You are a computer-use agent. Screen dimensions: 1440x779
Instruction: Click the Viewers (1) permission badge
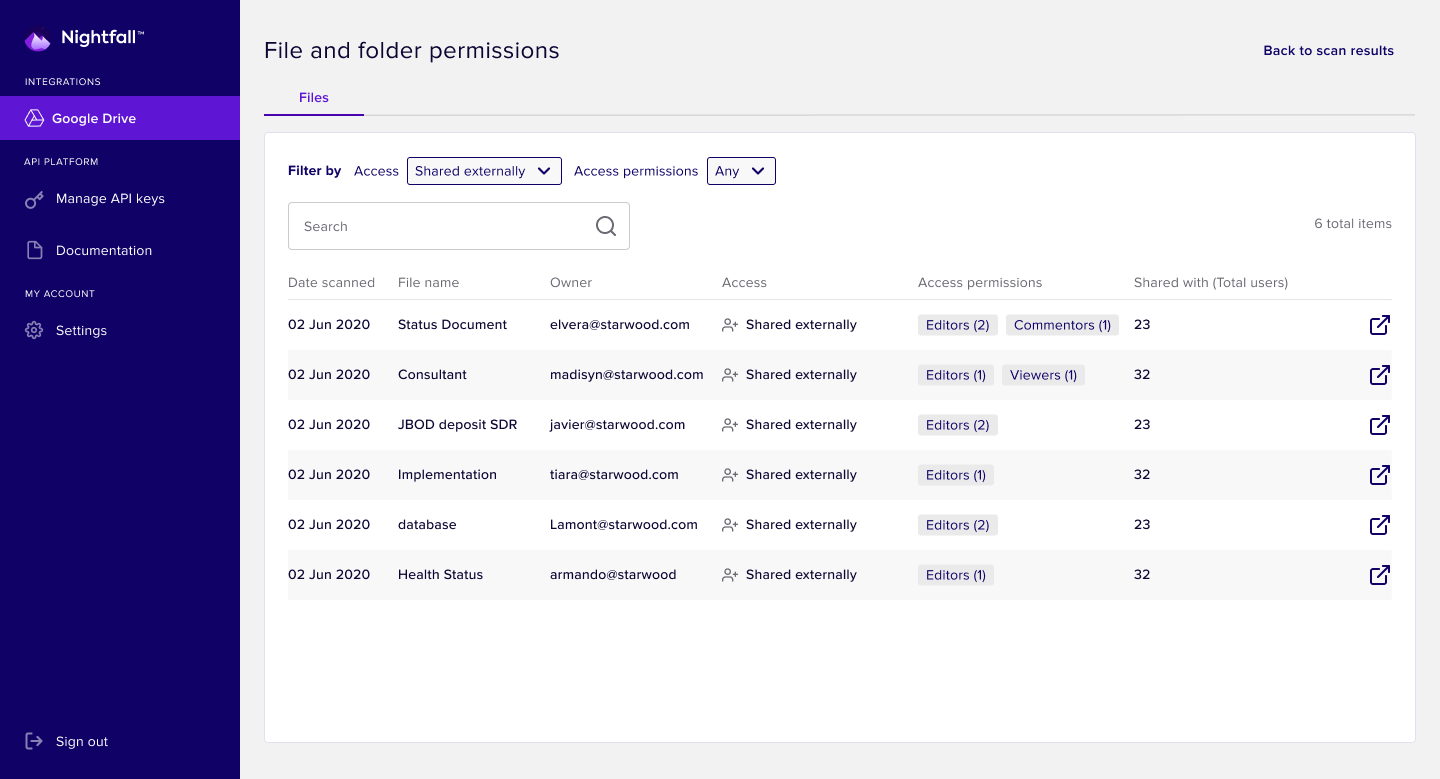tap(1043, 375)
